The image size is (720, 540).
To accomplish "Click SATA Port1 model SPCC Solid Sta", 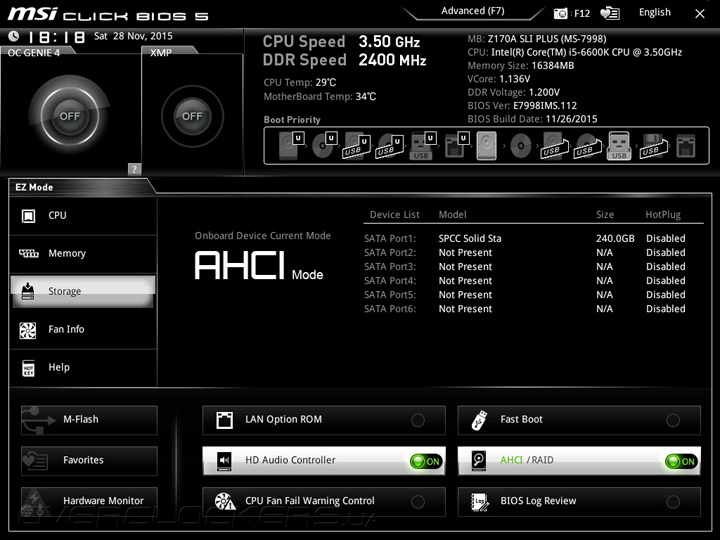I will (x=470, y=239).
